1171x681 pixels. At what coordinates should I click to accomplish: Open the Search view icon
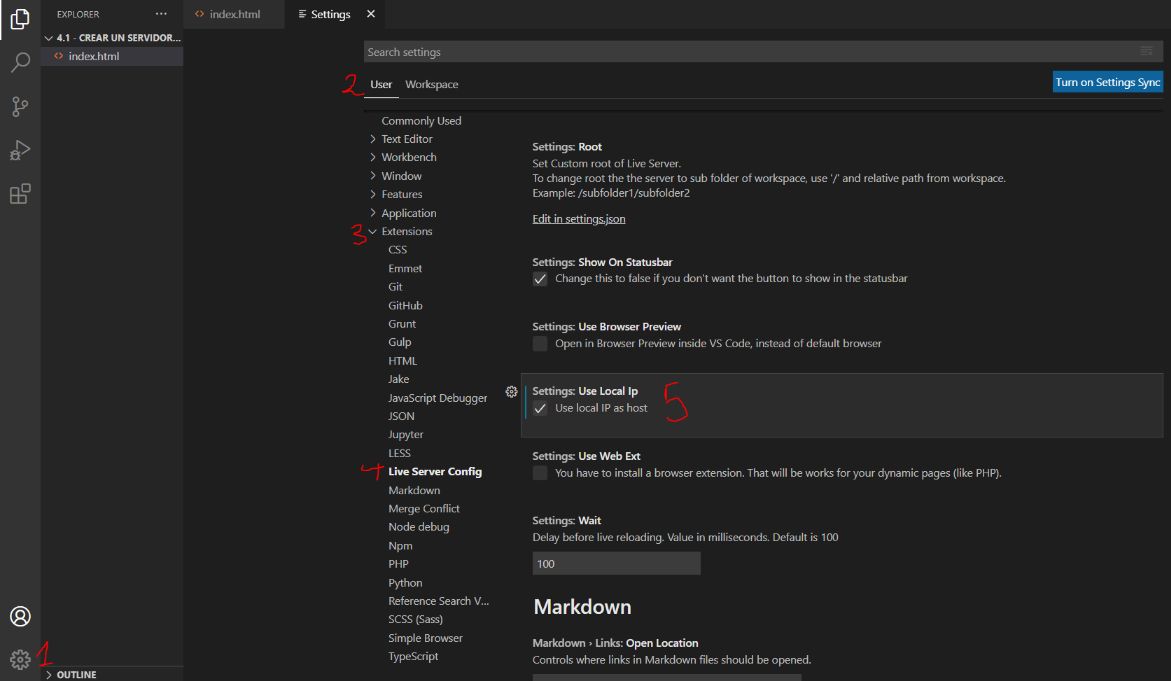point(20,63)
